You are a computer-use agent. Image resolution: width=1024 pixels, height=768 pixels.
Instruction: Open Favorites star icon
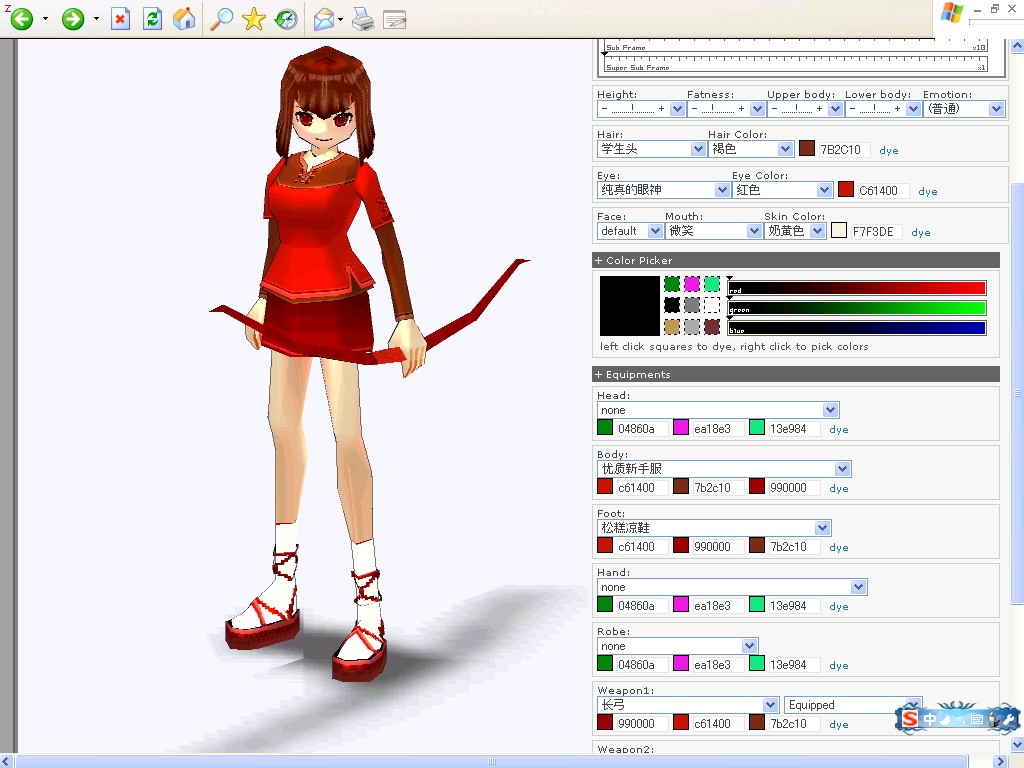[x=253, y=18]
